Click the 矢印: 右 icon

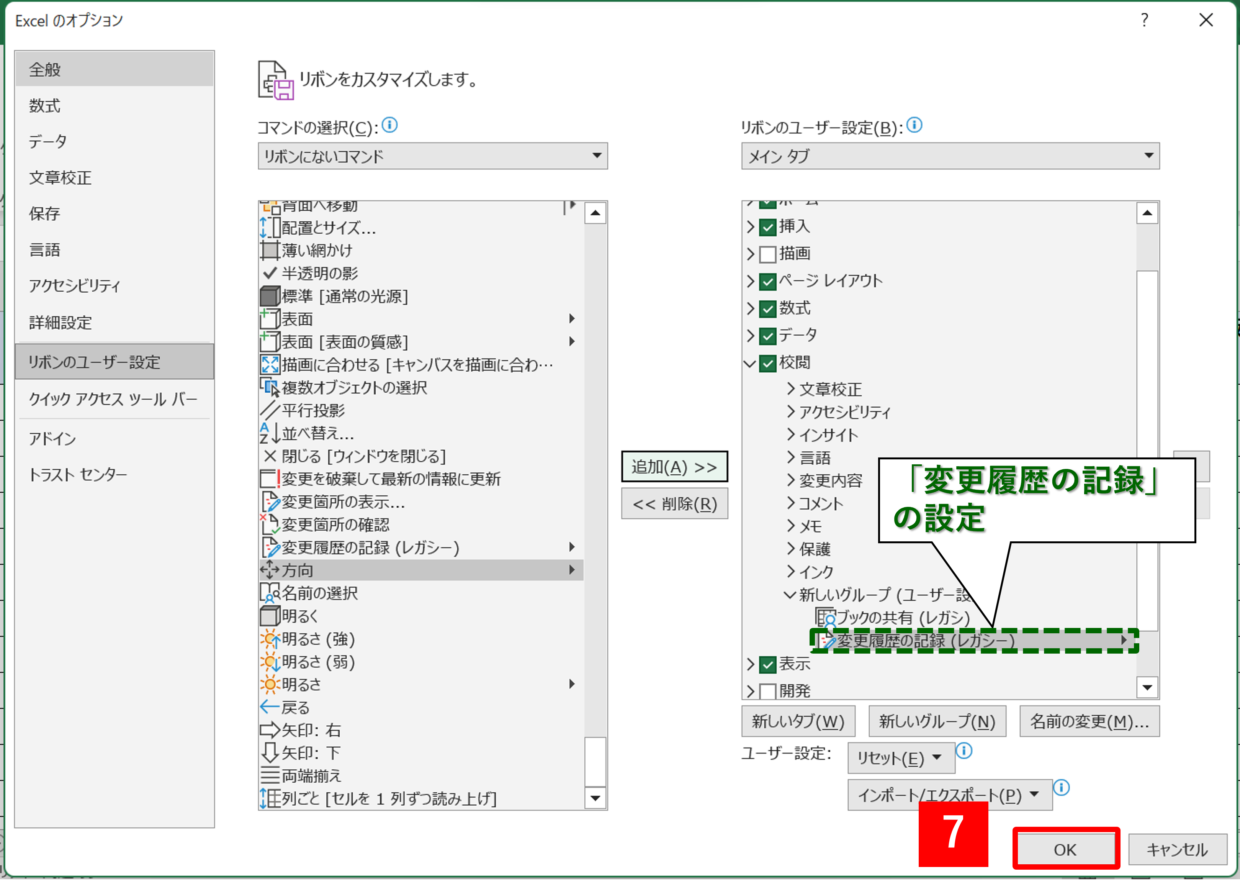tap(270, 730)
